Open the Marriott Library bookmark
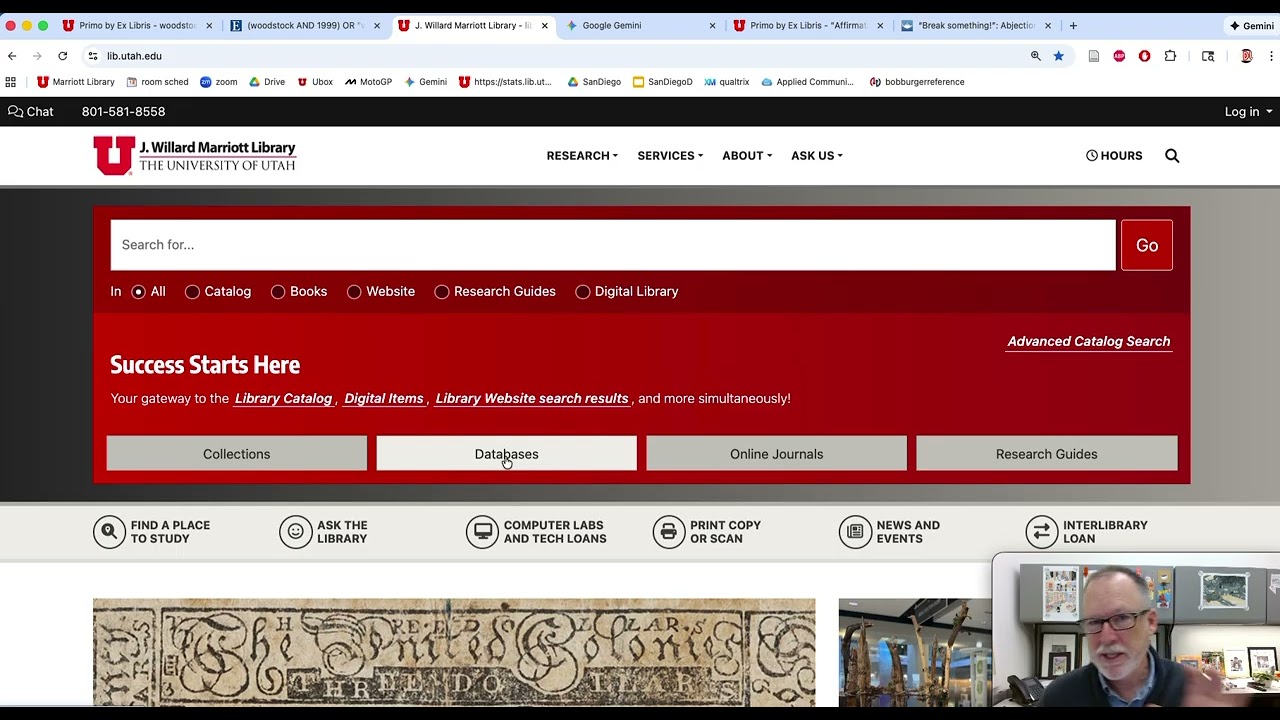 click(x=76, y=82)
